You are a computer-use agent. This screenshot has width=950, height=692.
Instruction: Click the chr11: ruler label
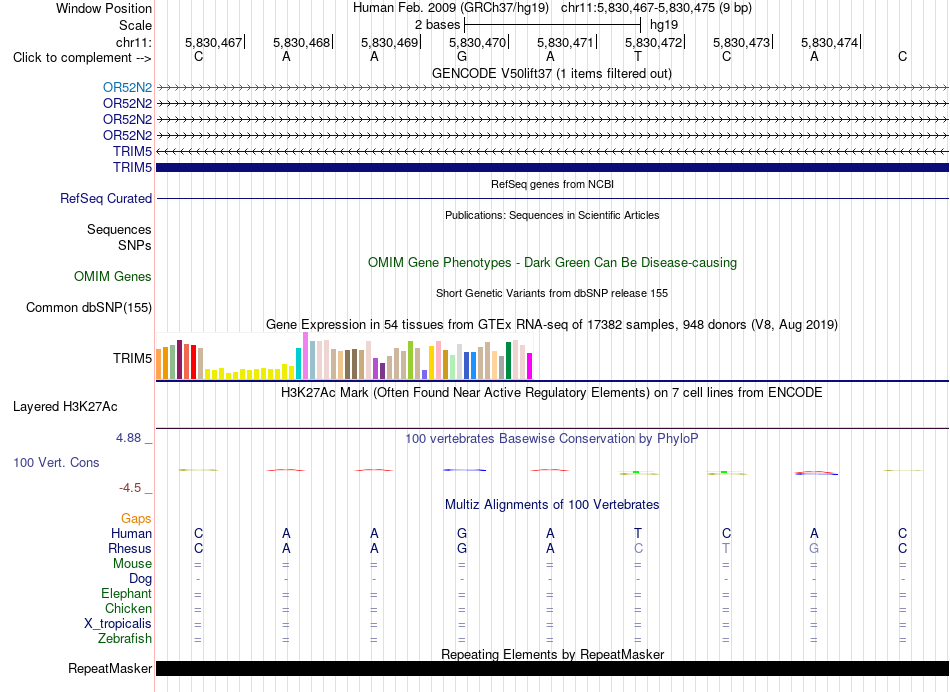[133, 42]
